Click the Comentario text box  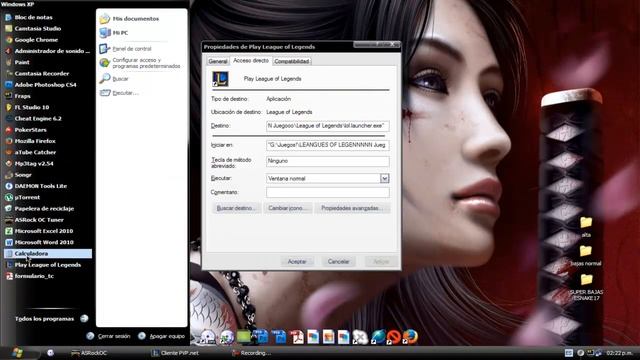click(328, 192)
